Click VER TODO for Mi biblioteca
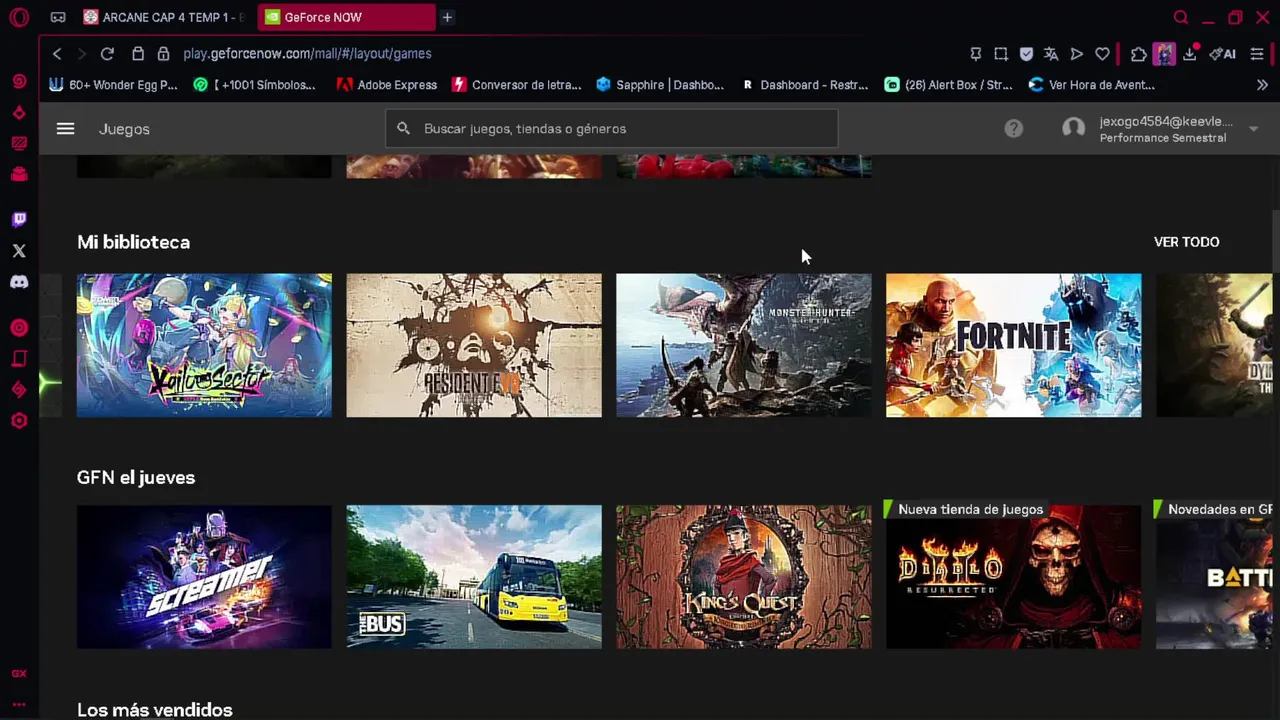The image size is (1280, 720). (1186, 242)
